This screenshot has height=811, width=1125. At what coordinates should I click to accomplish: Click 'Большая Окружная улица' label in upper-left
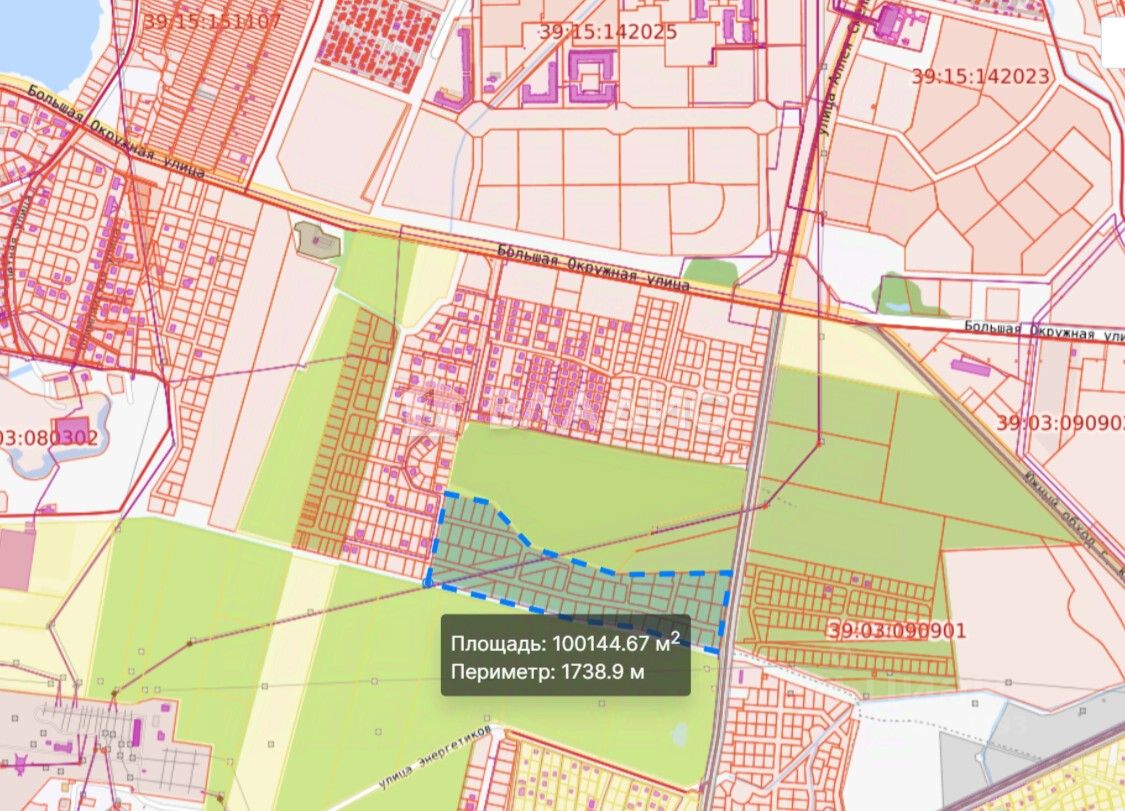[116, 131]
